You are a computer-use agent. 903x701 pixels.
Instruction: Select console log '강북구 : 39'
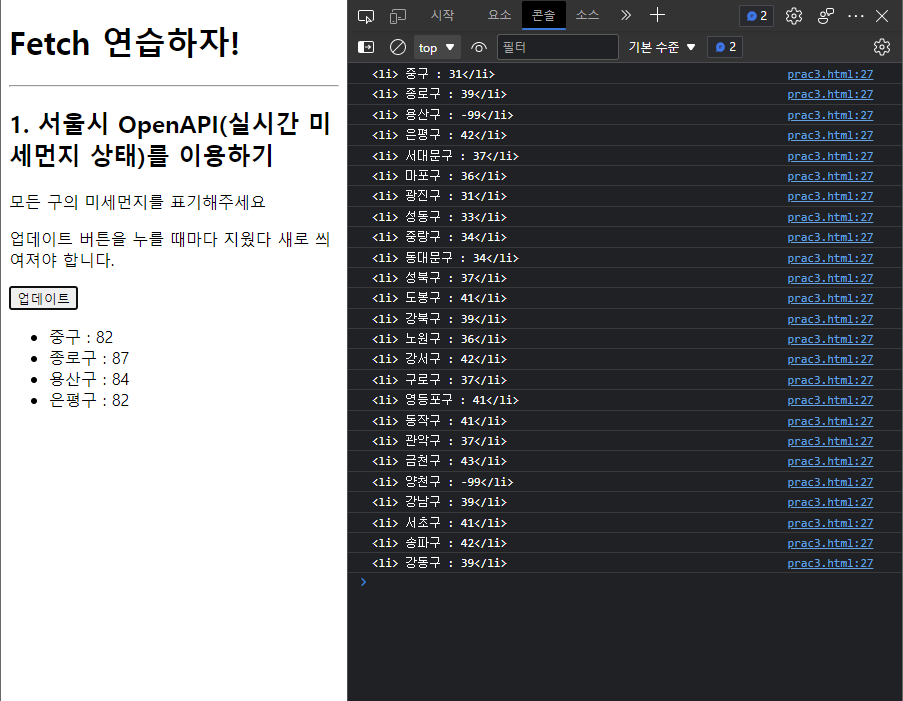(x=439, y=319)
